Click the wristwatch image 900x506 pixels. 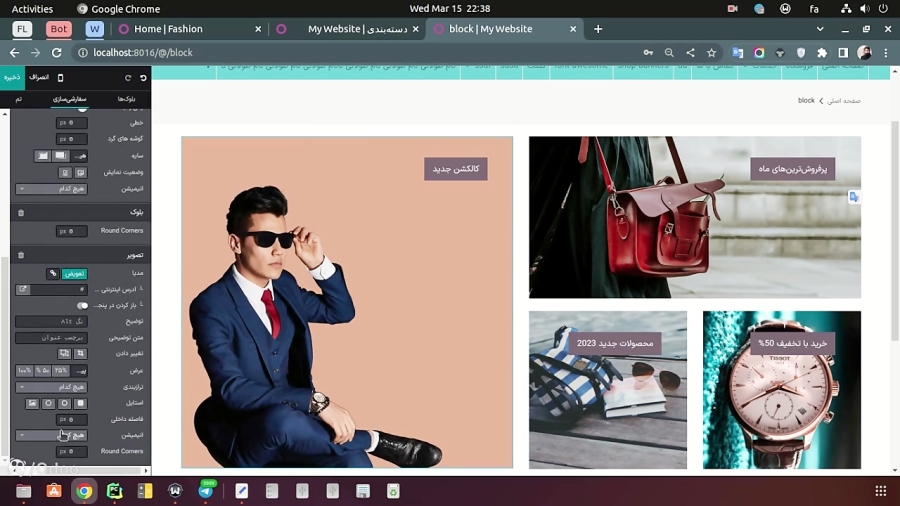point(782,390)
